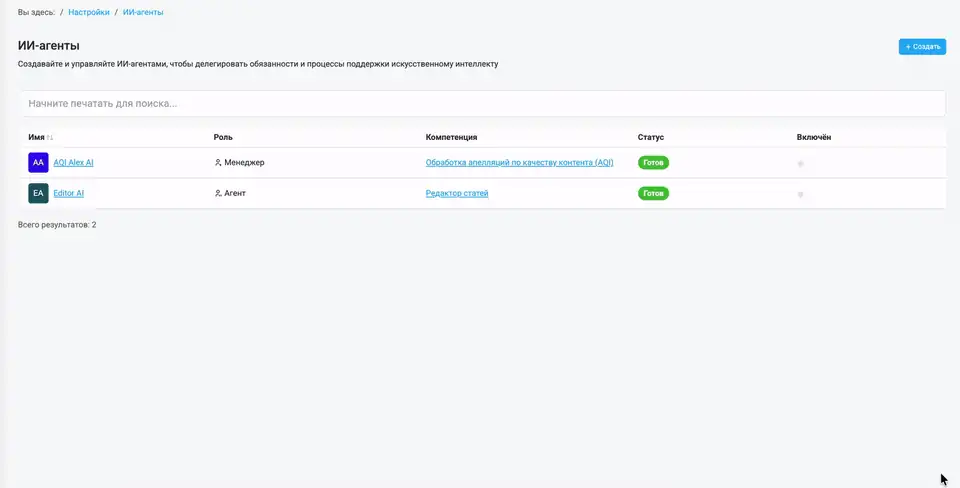Click the EA avatar for Editor AI
The width and height of the screenshot is (960, 488).
pos(38,193)
